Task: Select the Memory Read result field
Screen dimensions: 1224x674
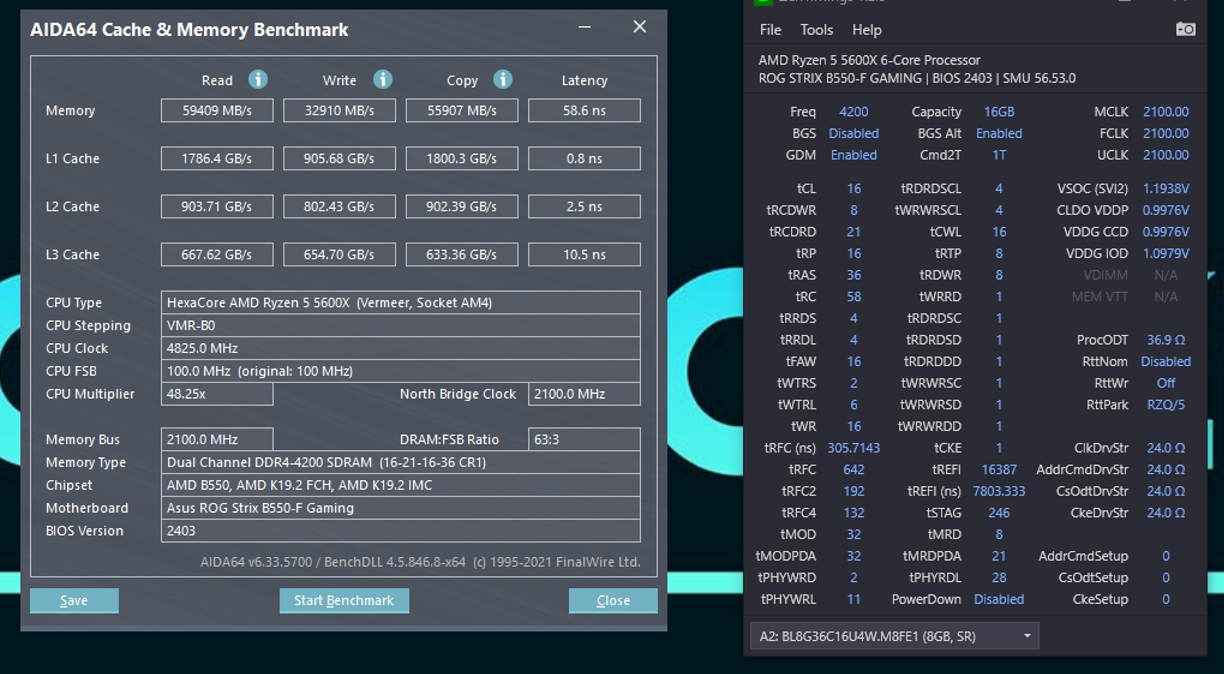Action: pos(217,111)
